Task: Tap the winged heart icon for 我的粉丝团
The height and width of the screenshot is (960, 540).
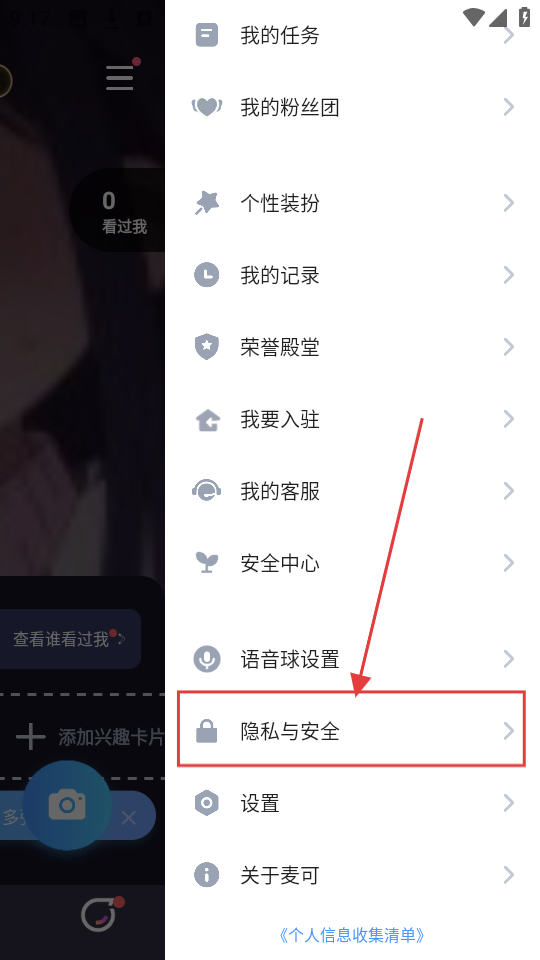Action: 206,107
